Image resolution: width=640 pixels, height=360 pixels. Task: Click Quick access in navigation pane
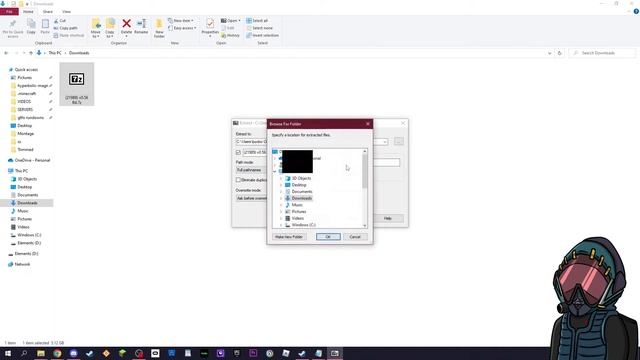(23, 70)
